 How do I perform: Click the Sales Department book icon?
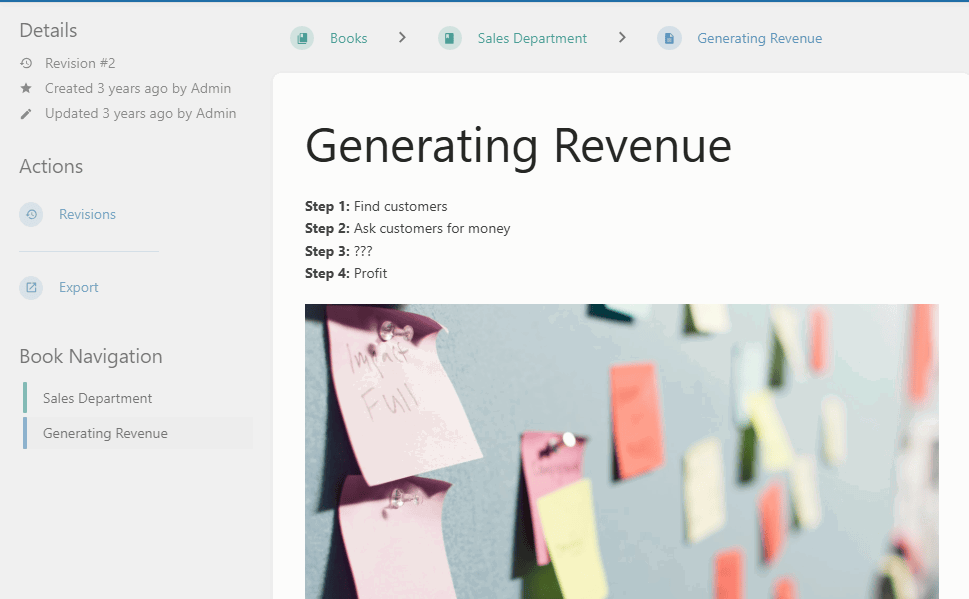[x=450, y=38]
